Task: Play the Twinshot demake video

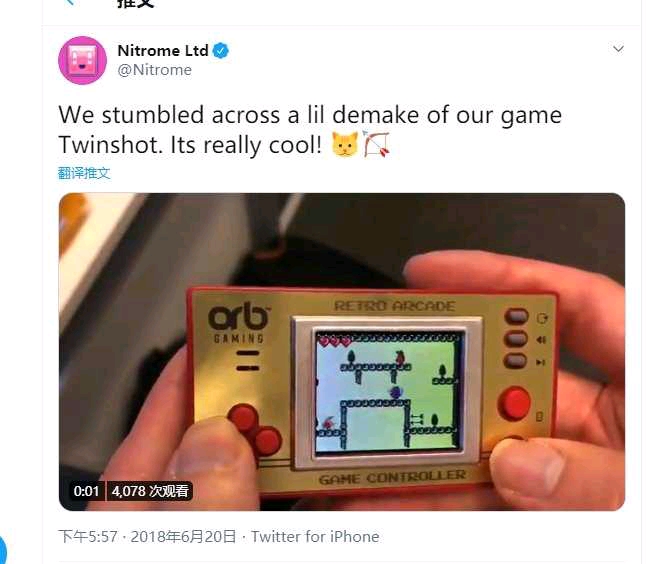Action: point(342,352)
